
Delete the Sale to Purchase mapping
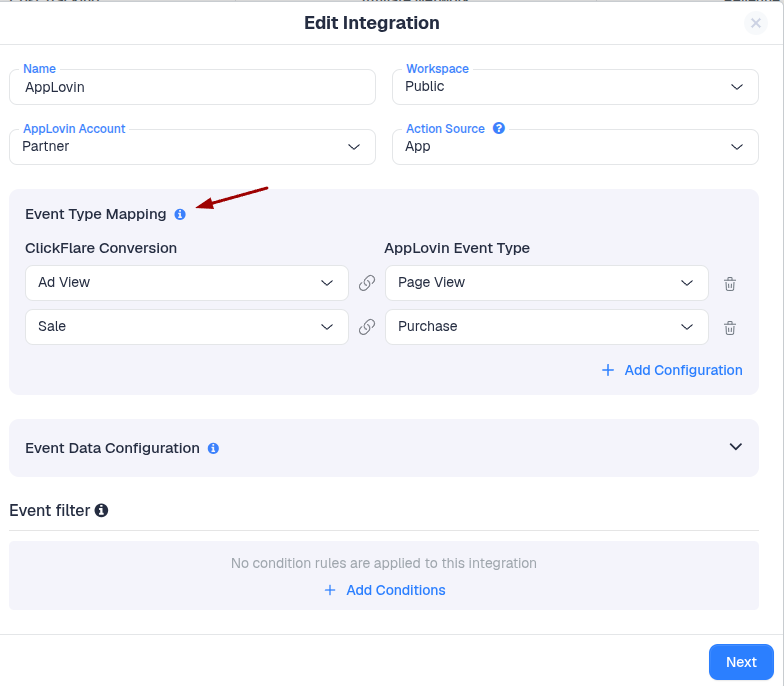730,328
